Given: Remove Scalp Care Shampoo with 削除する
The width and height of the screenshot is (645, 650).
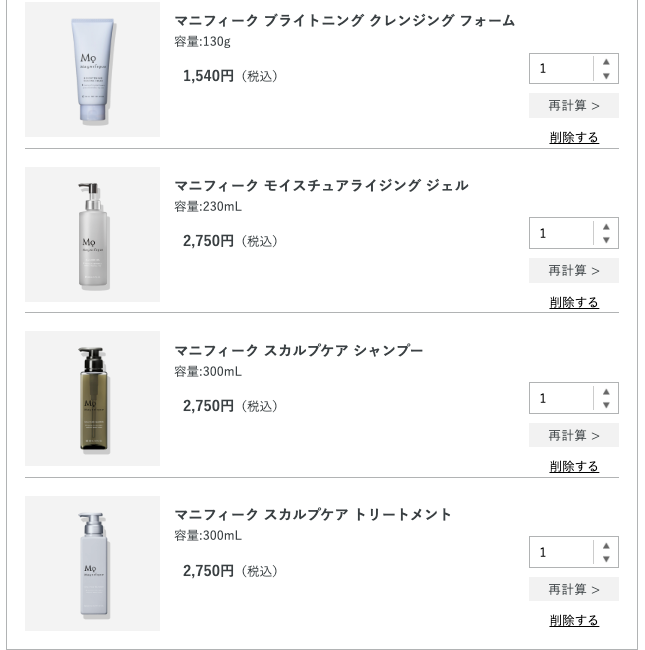Looking at the screenshot, I should [x=574, y=467].
